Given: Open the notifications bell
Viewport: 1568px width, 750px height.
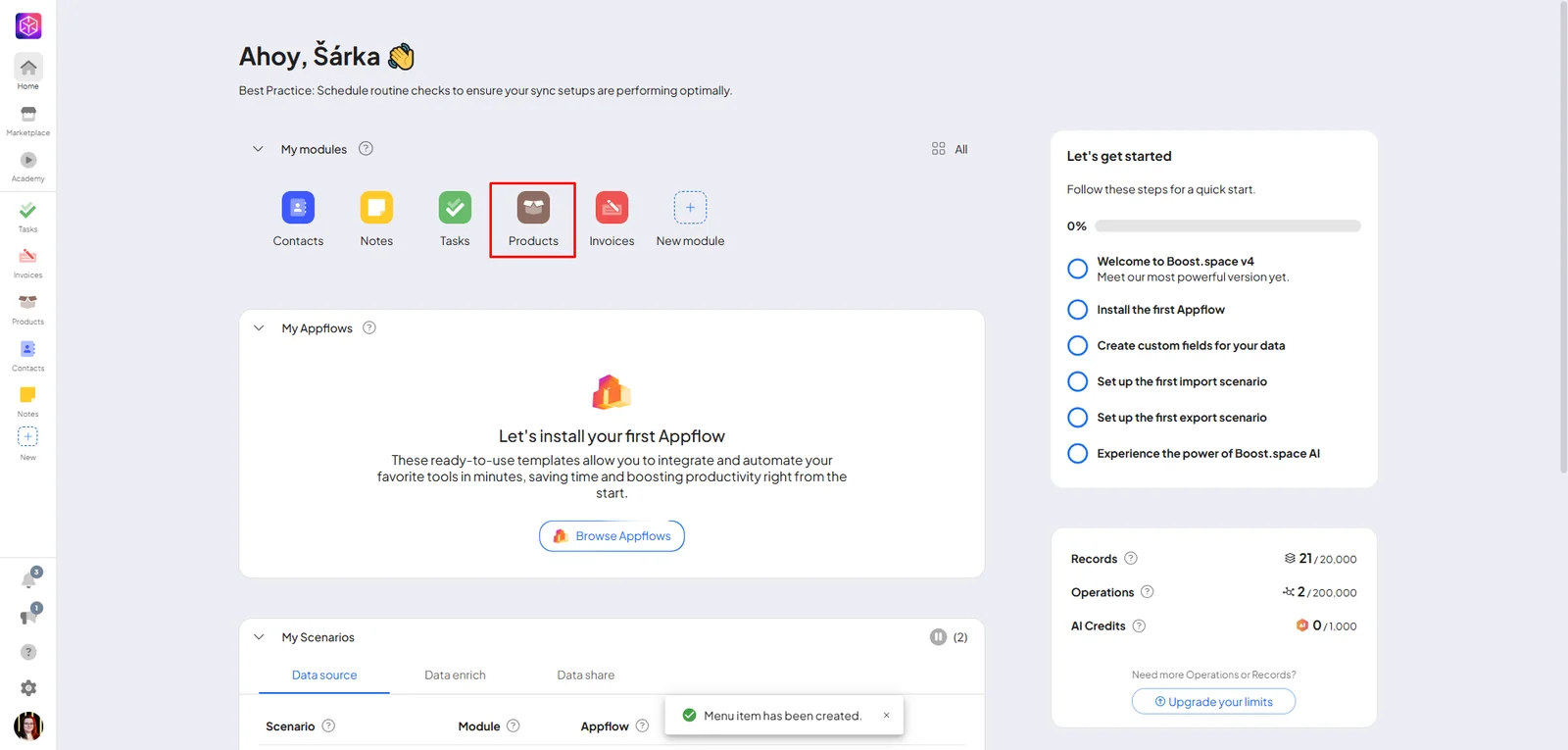Looking at the screenshot, I should [x=29, y=579].
